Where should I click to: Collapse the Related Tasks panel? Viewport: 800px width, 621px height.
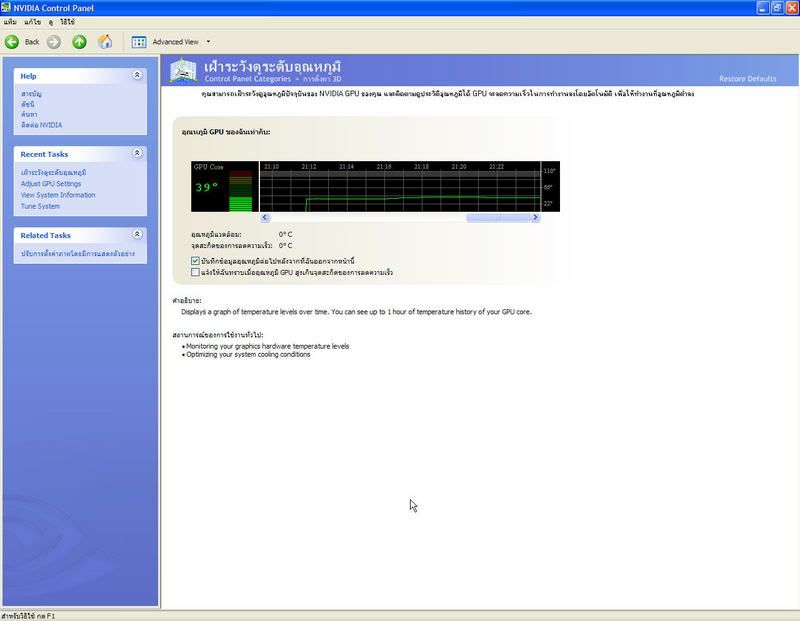tap(137, 234)
